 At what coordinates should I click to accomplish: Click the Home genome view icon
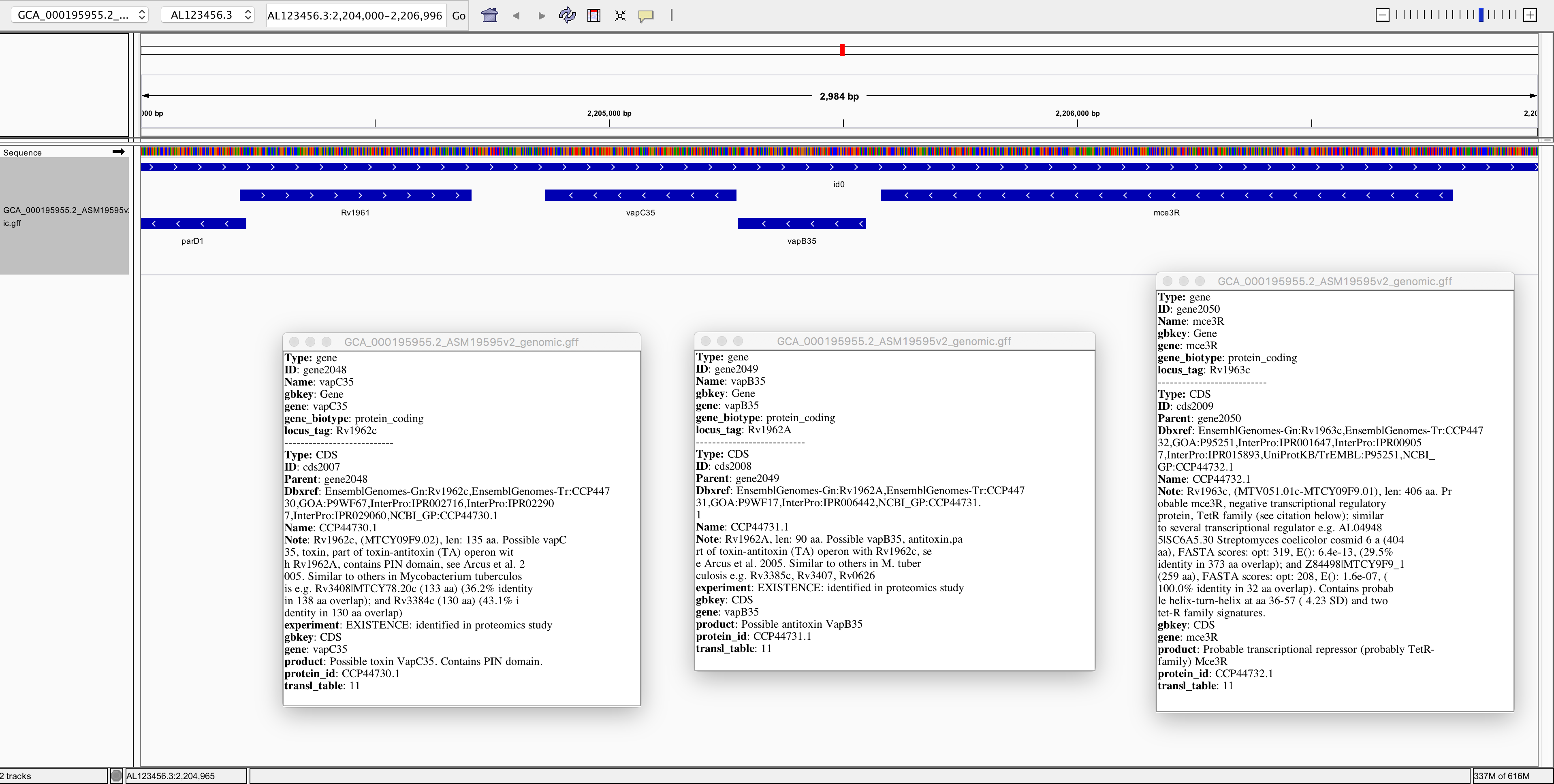coord(489,15)
